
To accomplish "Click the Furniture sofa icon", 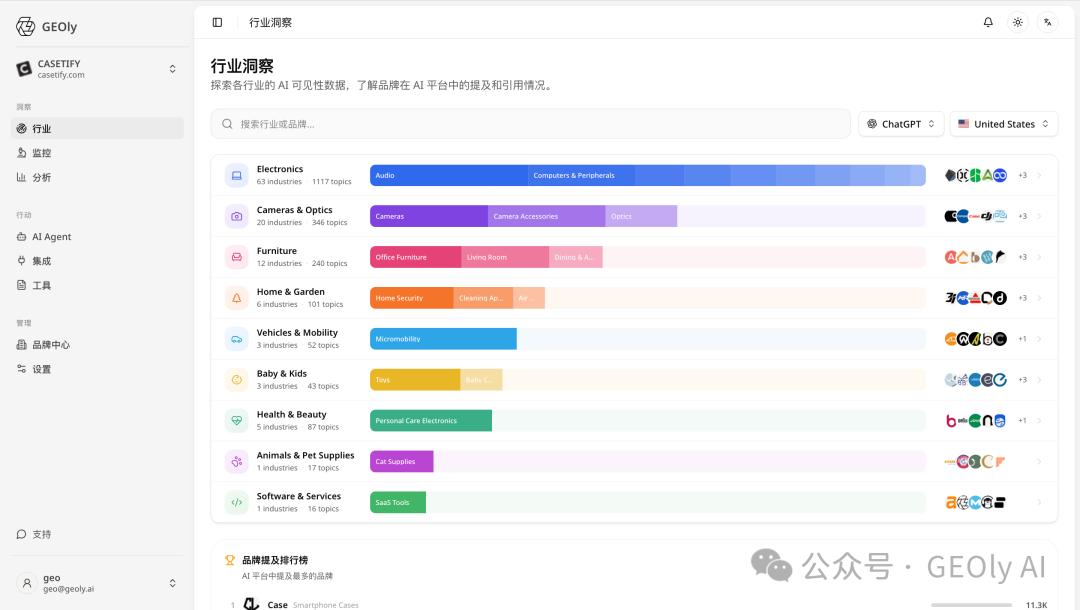I will [236, 257].
